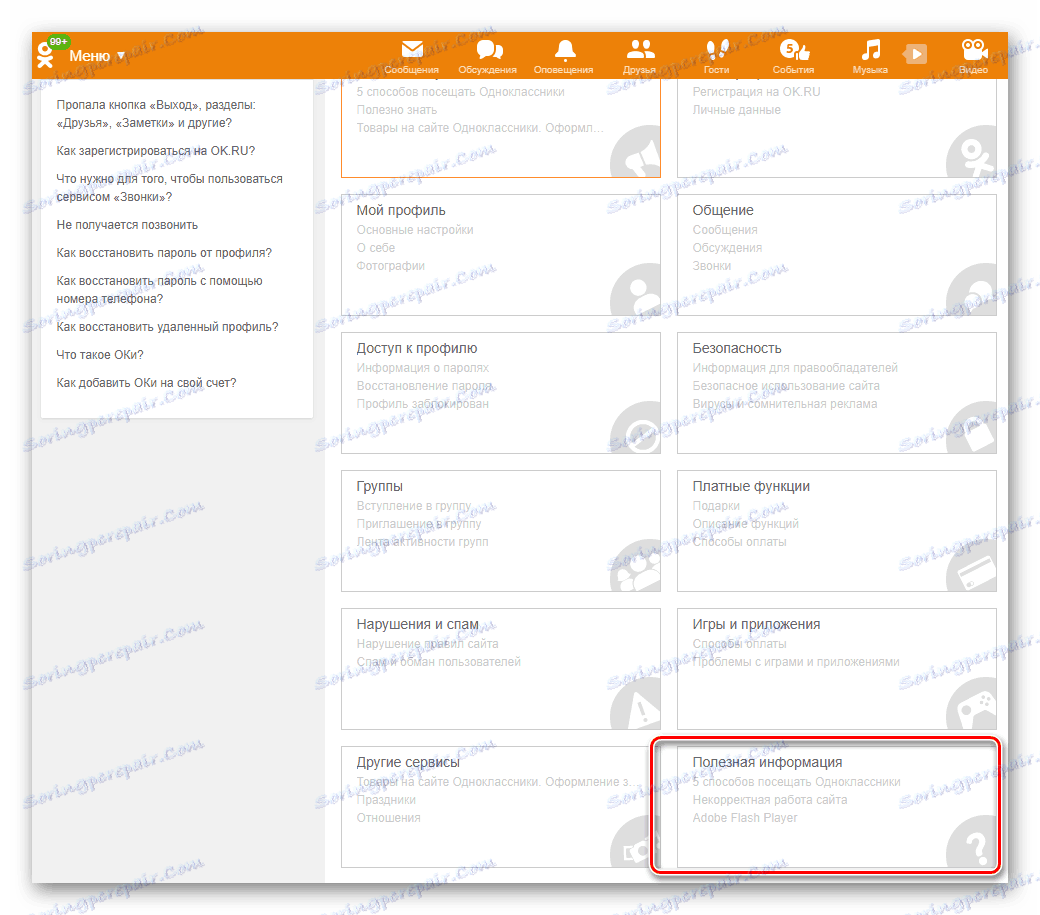Open Сообщения via the envelope icon

point(411,48)
